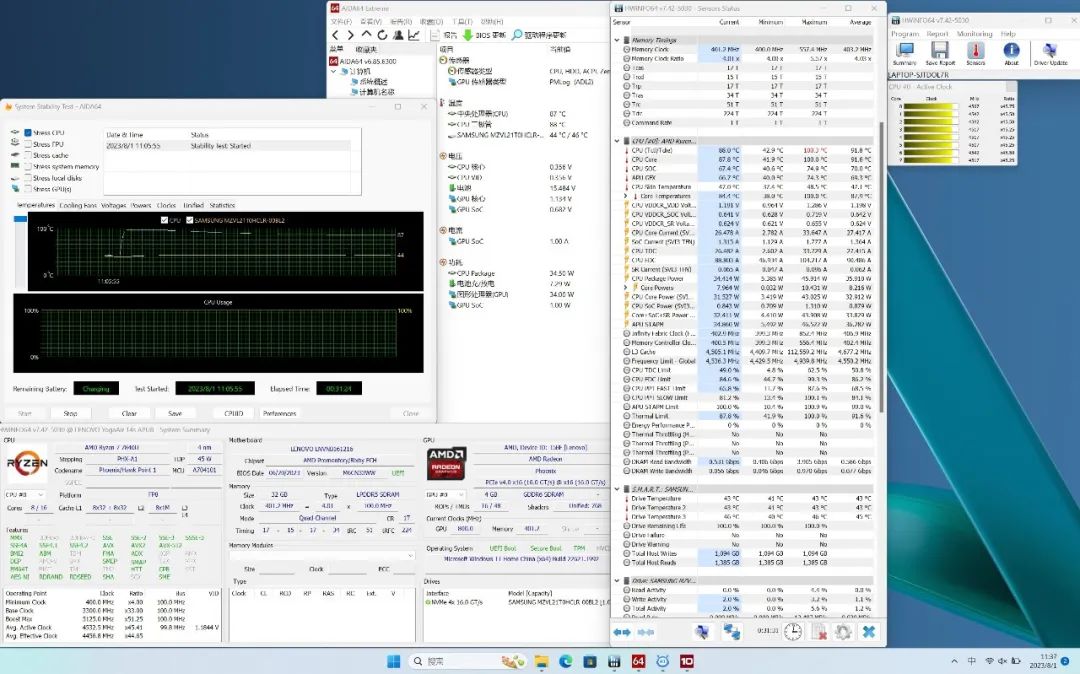
Task: Collapse the Memory Timings sensor group
Action: pos(618,40)
